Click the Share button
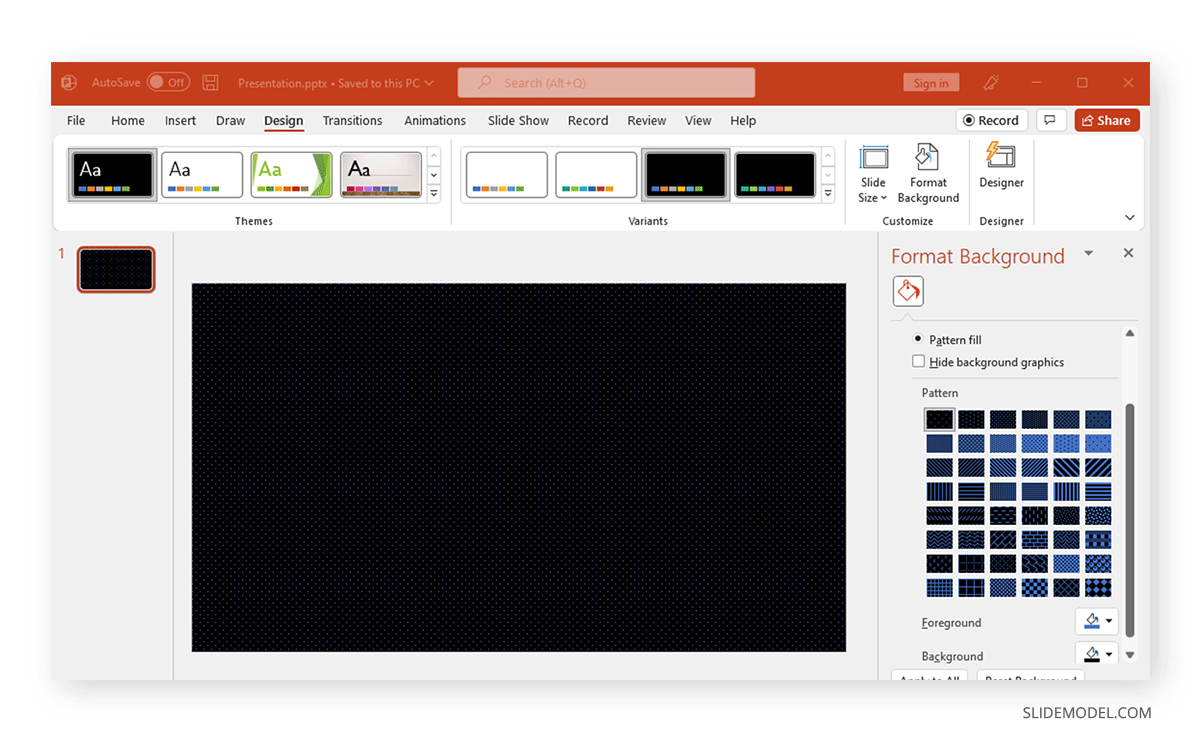The height and width of the screenshot is (743, 1200). (x=1106, y=119)
